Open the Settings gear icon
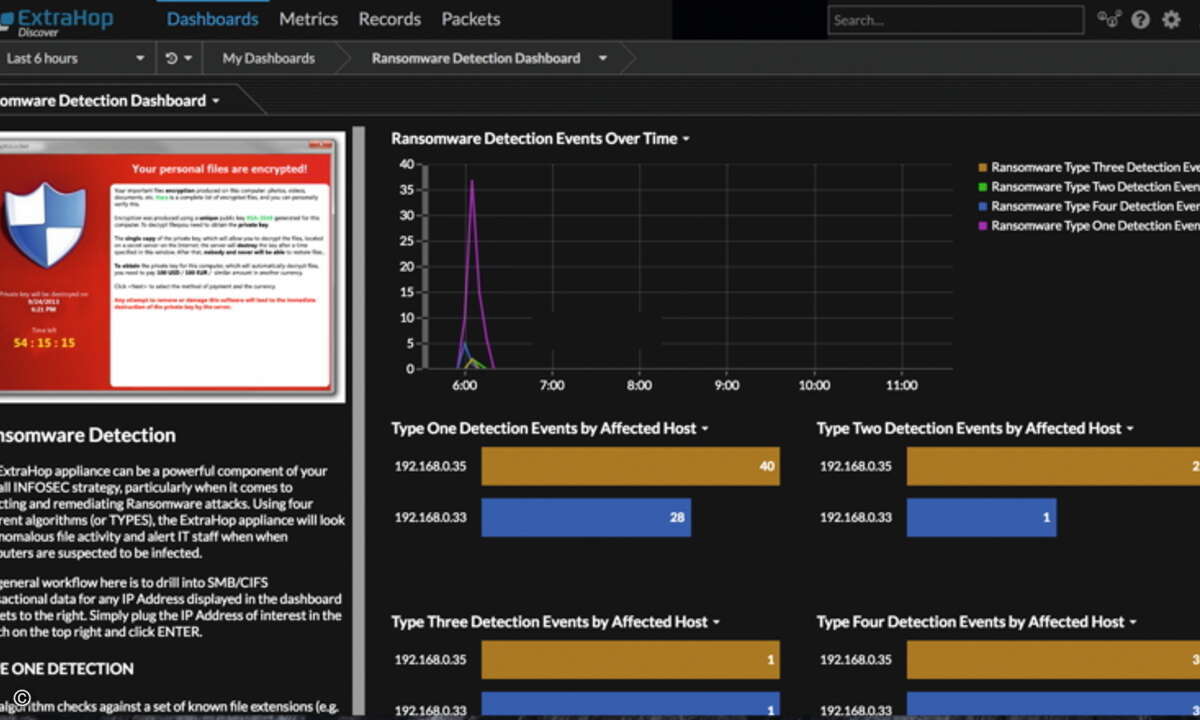 pyautogui.click(x=1171, y=19)
